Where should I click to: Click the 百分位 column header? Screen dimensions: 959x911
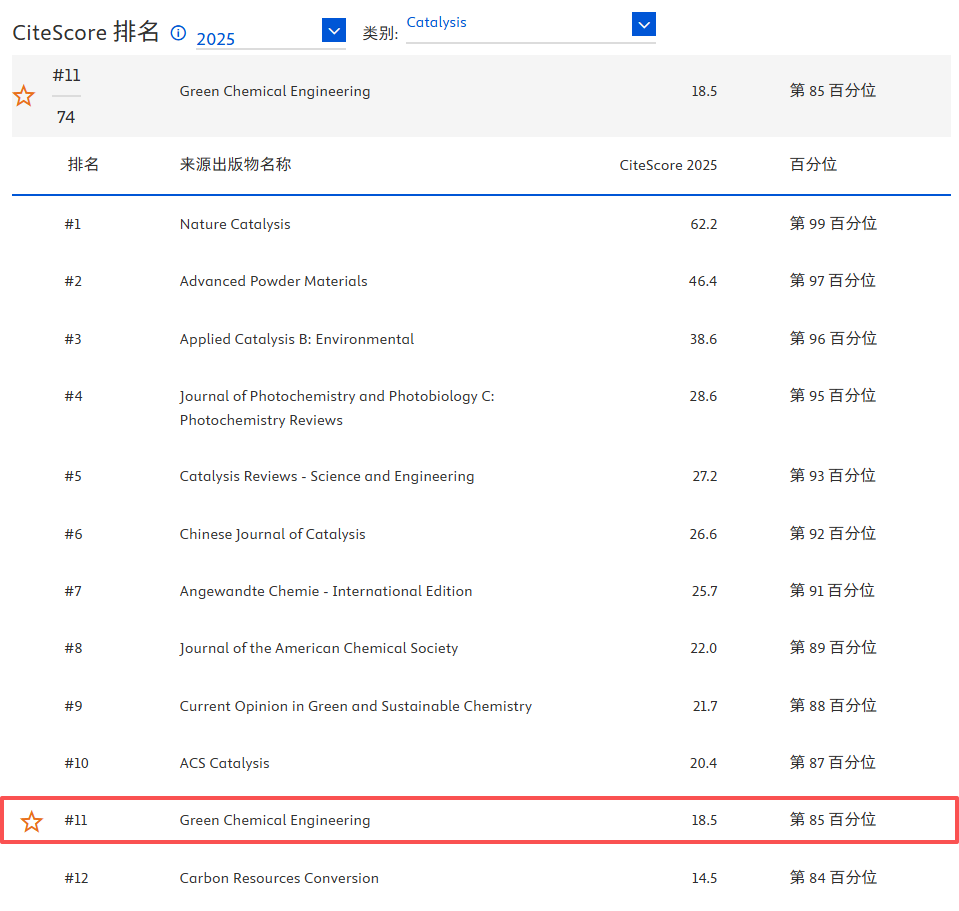click(x=813, y=164)
